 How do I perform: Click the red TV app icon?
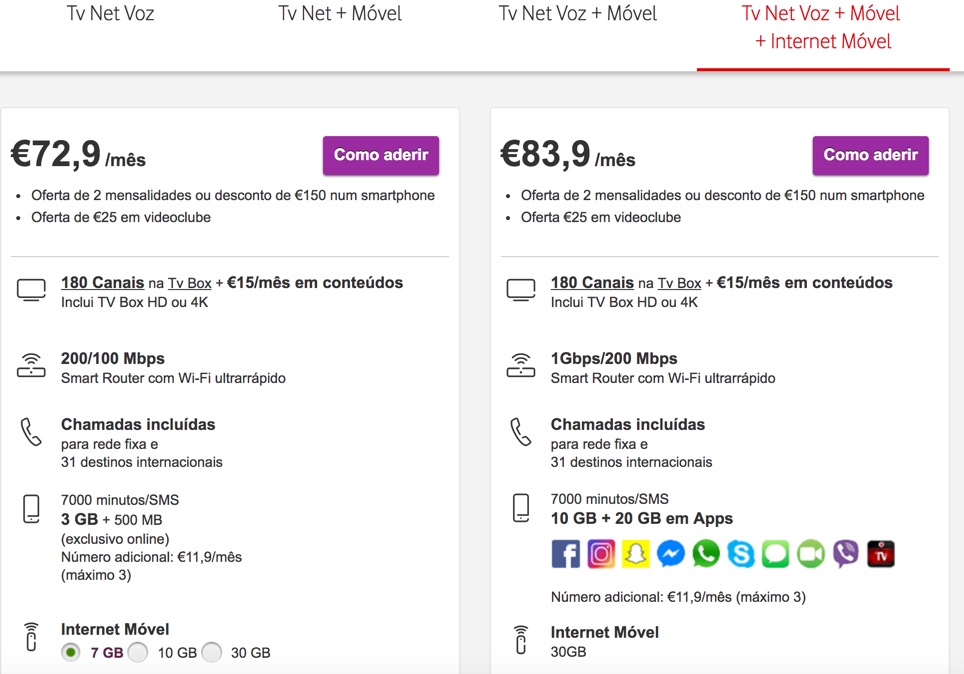(x=881, y=554)
